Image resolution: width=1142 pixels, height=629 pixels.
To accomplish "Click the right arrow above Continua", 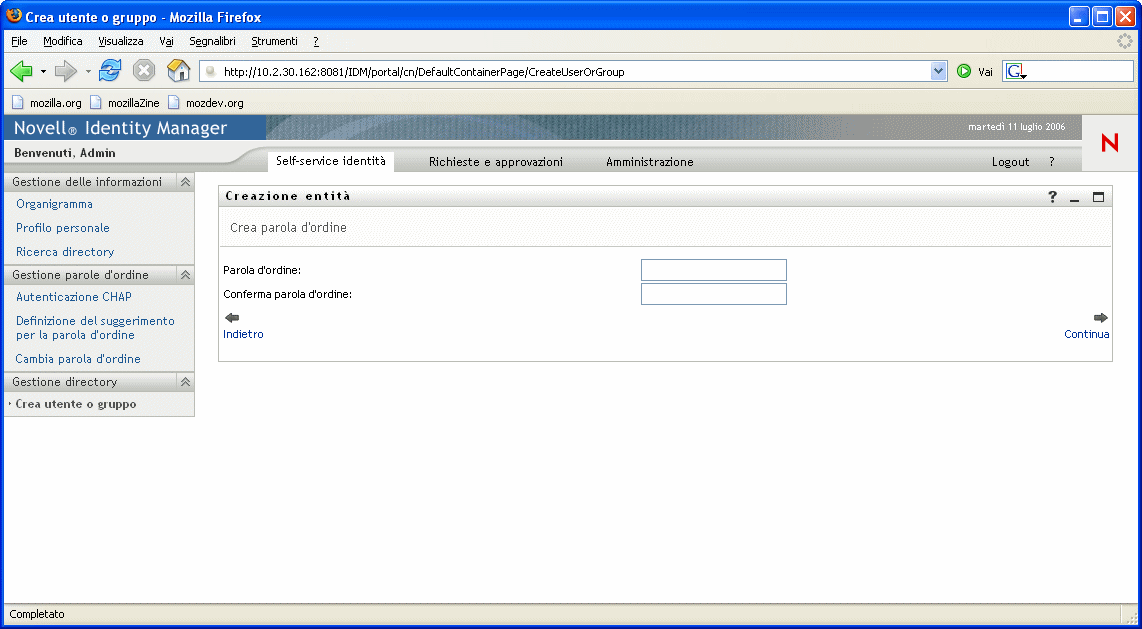I will [x=1100, y=317].
